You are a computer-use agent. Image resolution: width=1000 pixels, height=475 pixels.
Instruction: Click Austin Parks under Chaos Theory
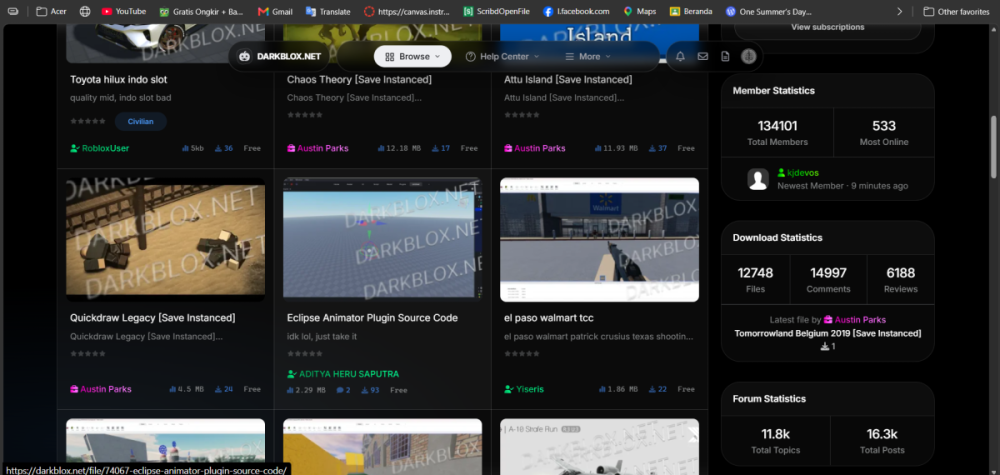tap(318, 148)
